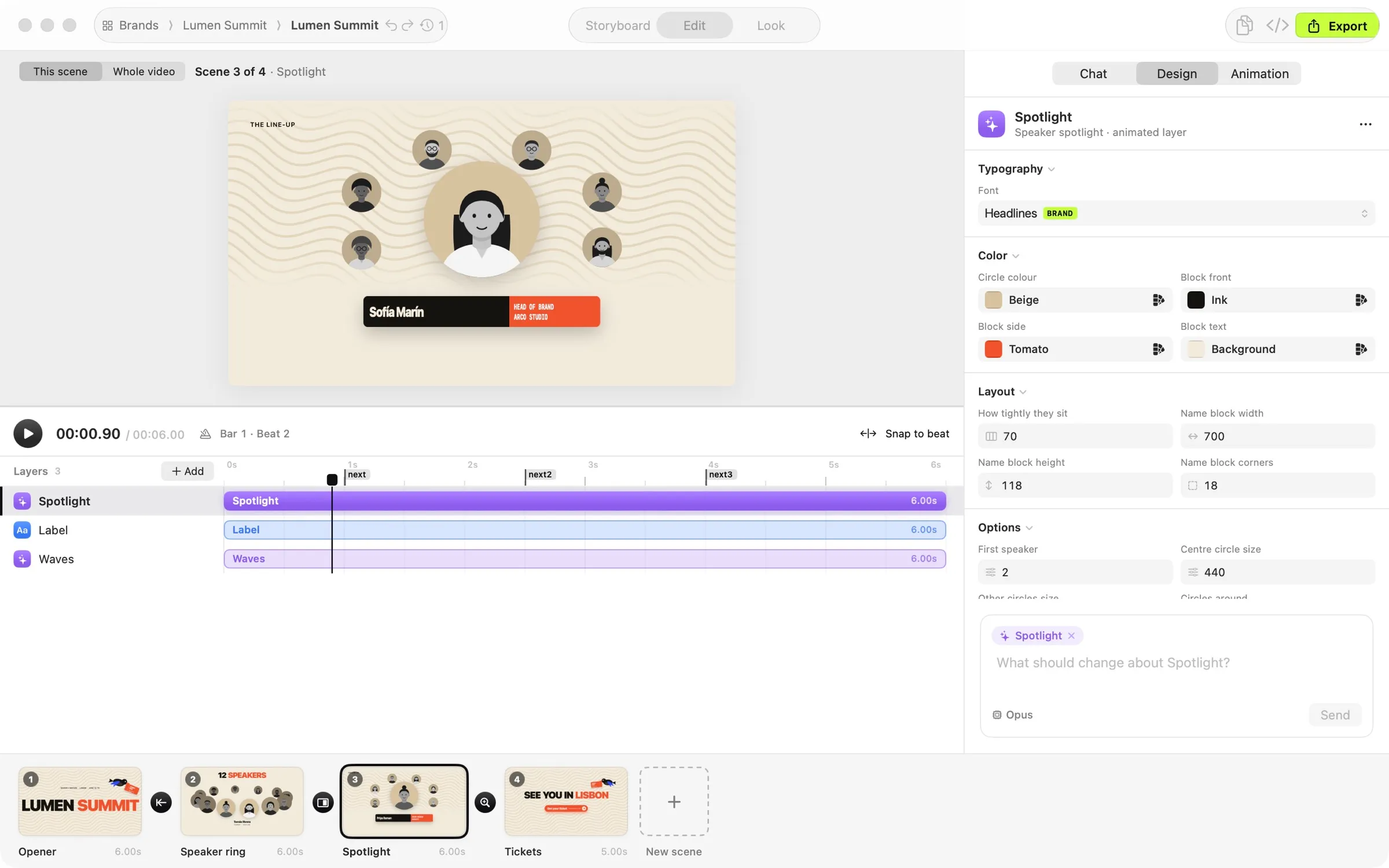Add a New scene

(x=674, y=801)
